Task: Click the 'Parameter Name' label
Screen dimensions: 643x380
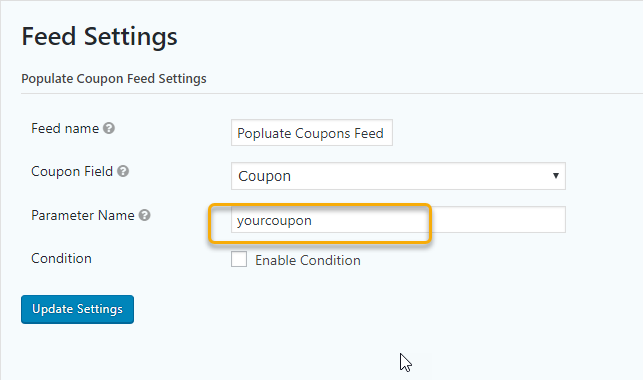Action: (83, 215)
